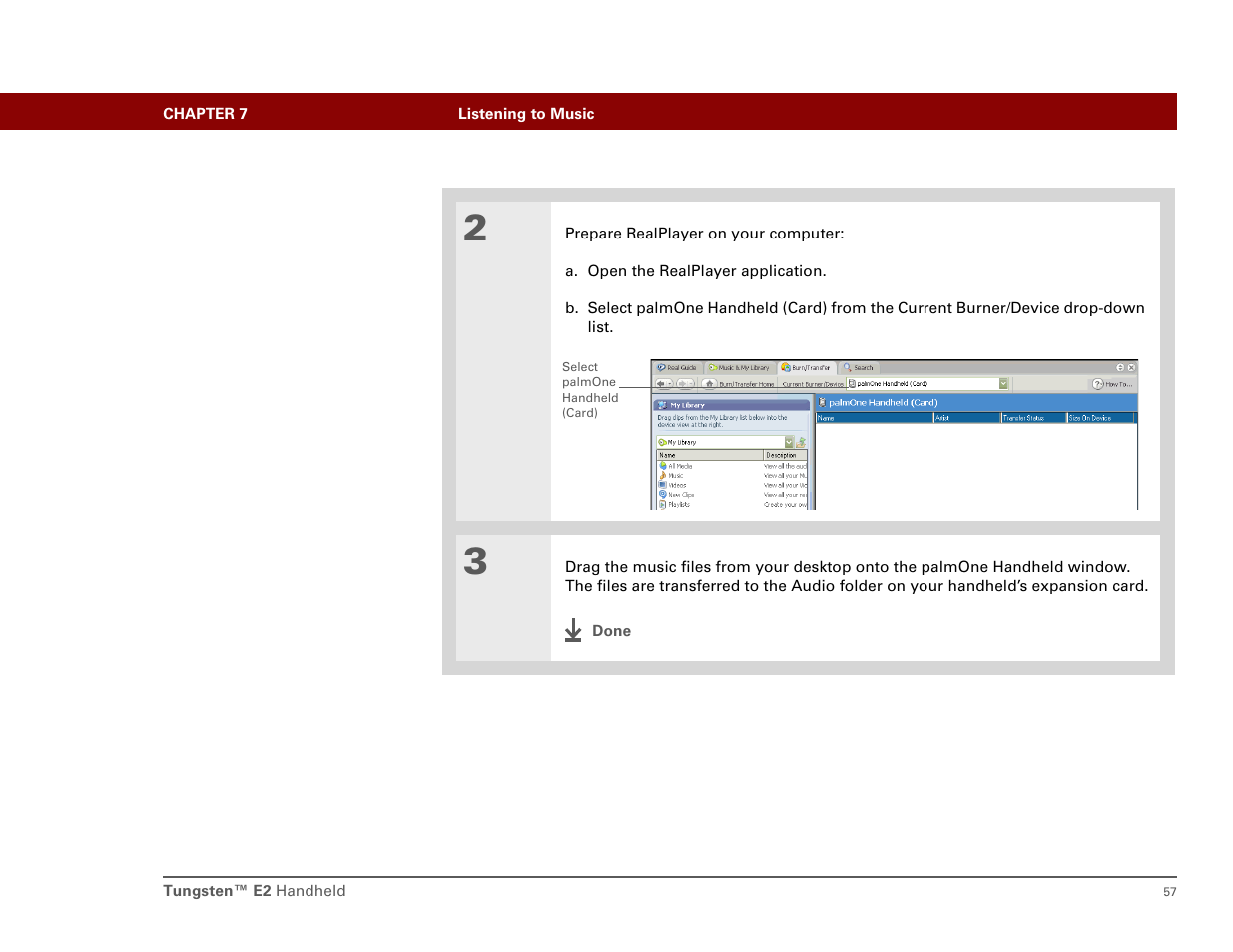This screenshot has width=1233, height=952.
Task: Click the Size On Device column header
Action: tap(1101, 418)
